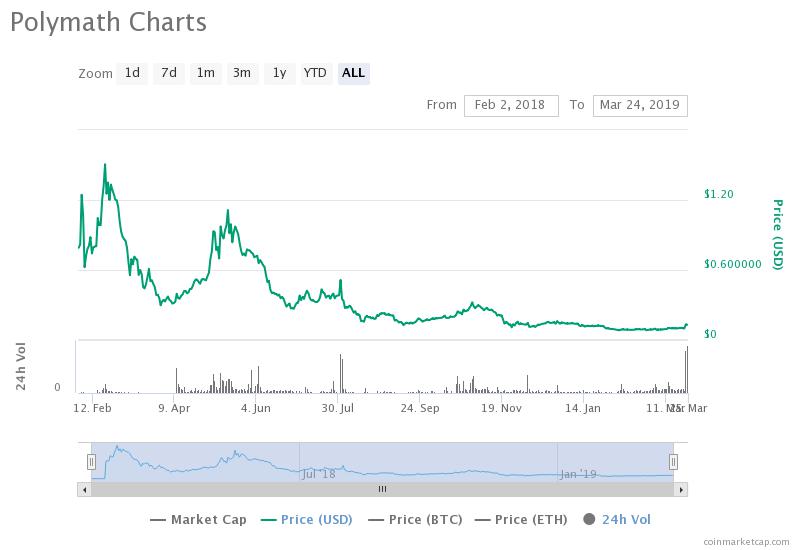Enable the Price (ETH) series

click(x=522, y=519)
